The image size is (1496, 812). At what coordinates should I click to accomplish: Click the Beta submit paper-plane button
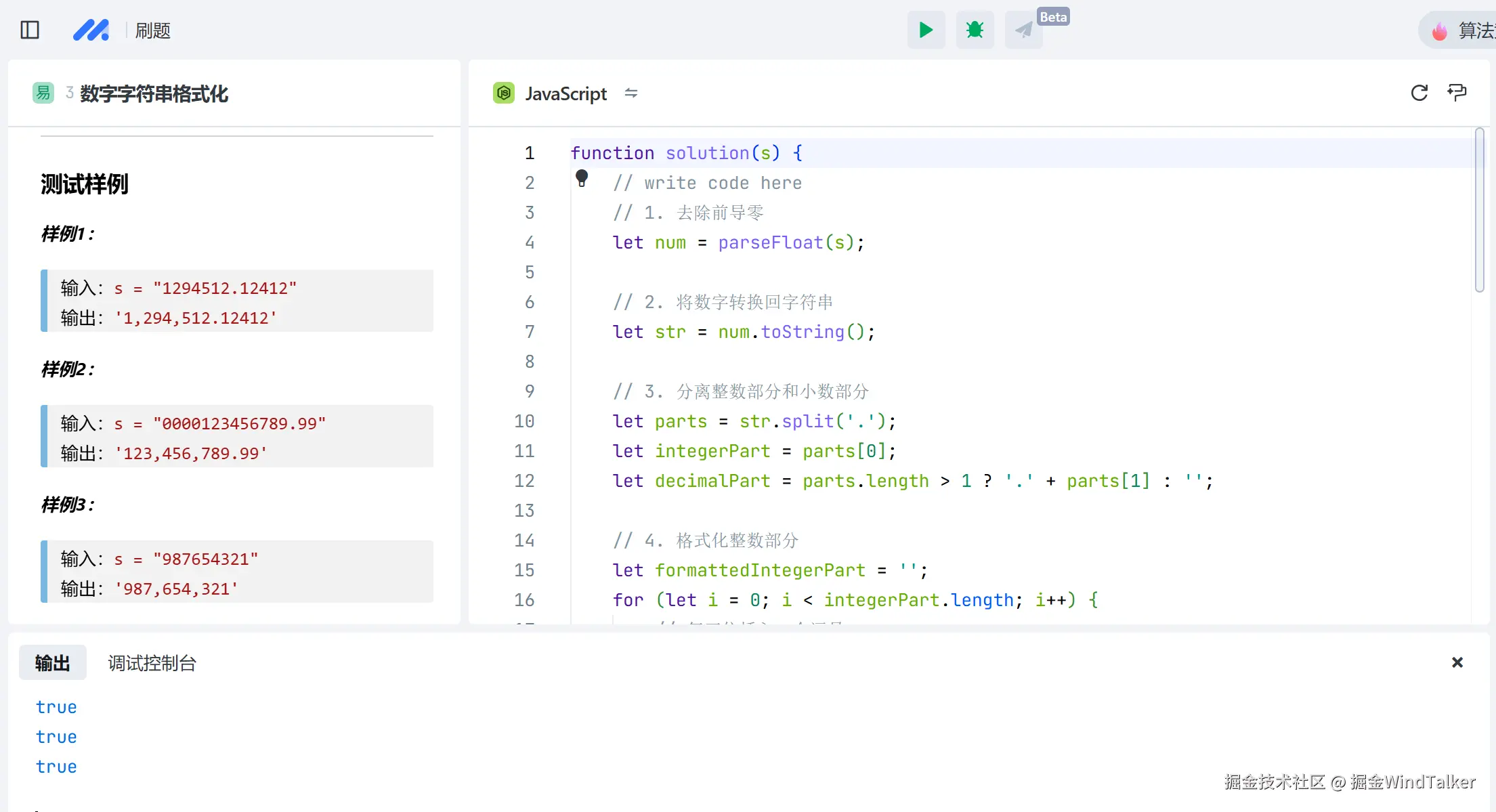tap(1023, 30)
